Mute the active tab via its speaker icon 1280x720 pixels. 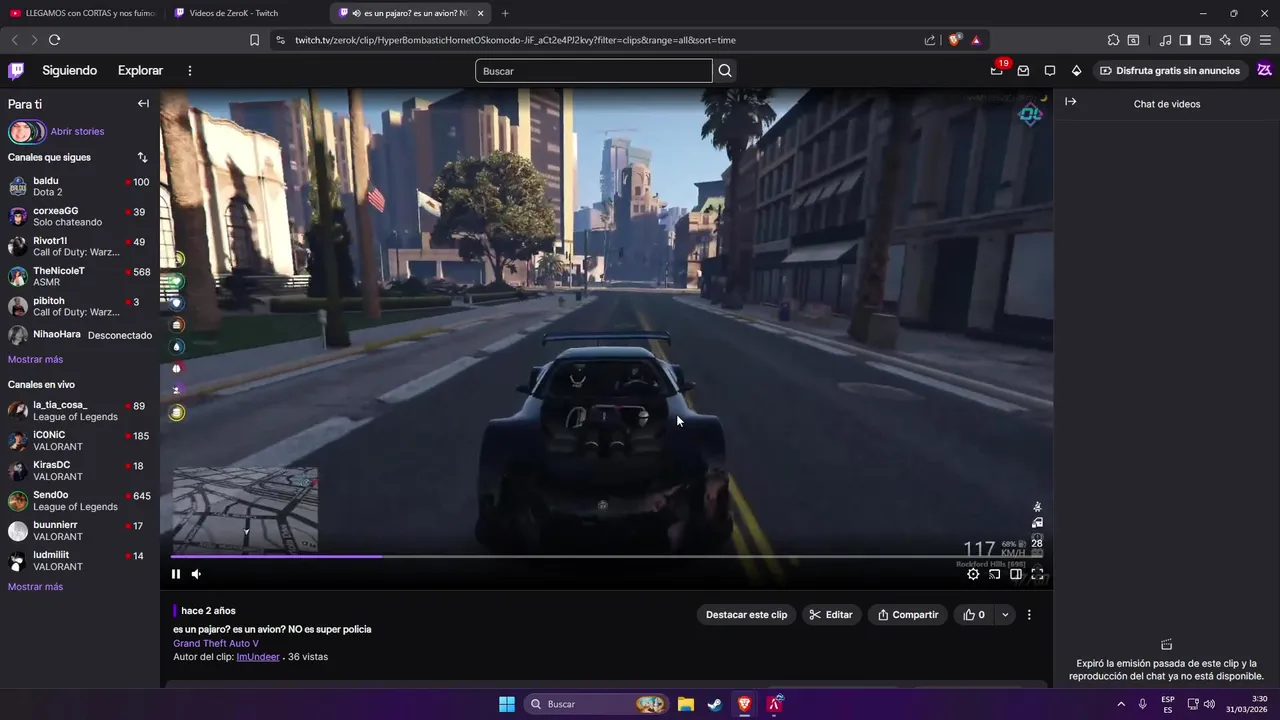pyautogui.click(x=357, y=13)
